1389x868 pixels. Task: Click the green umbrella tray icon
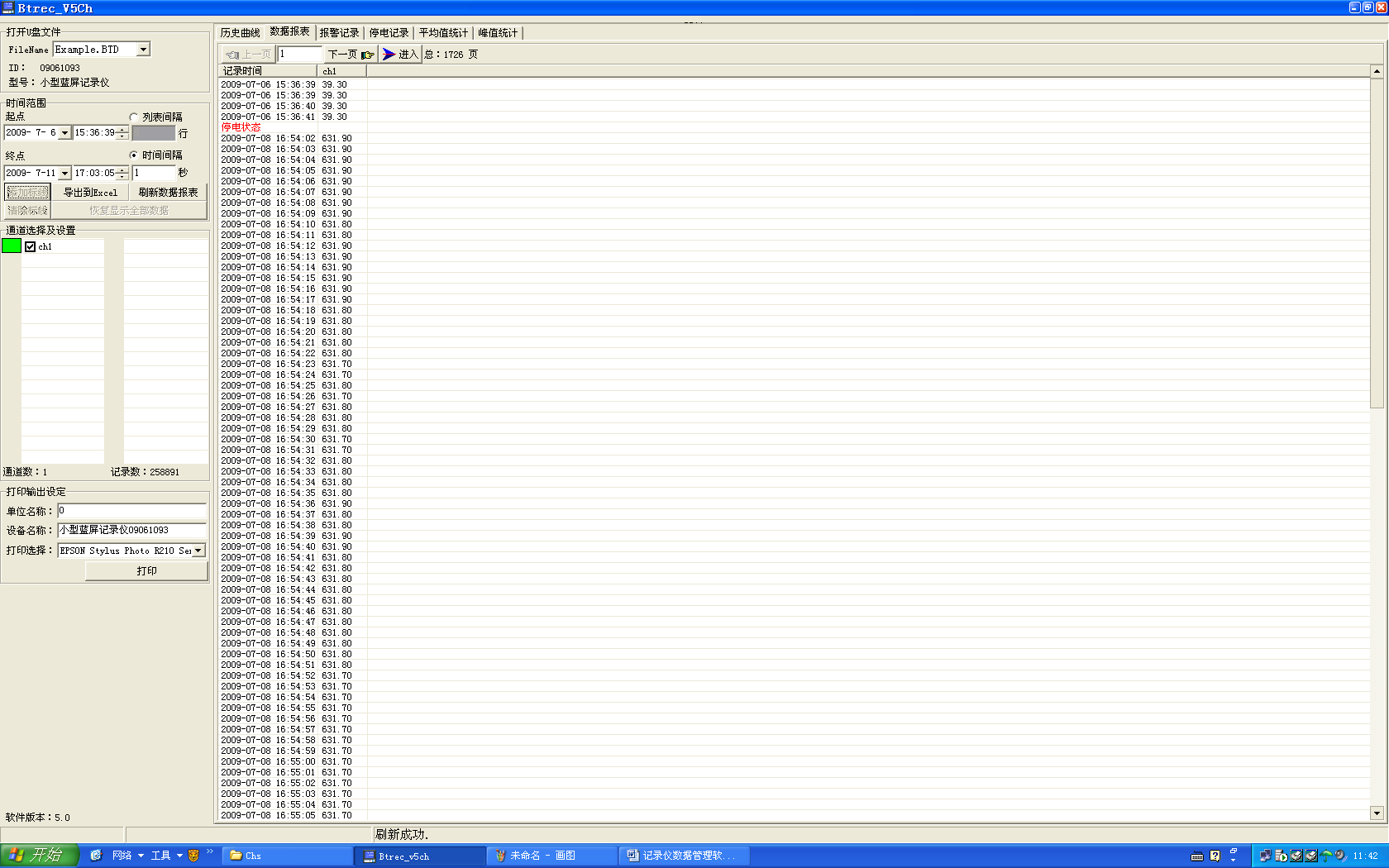point(1326,856)
